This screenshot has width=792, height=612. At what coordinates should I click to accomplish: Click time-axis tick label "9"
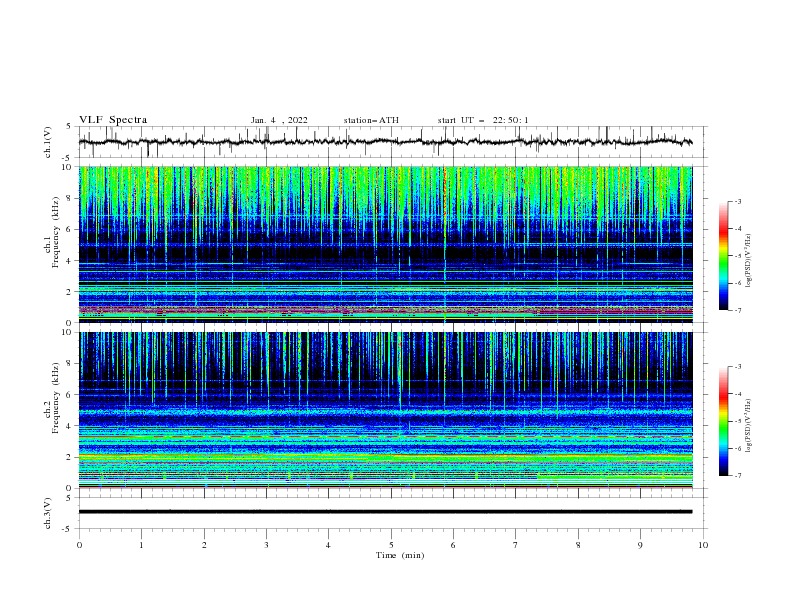tap(640, 545)
